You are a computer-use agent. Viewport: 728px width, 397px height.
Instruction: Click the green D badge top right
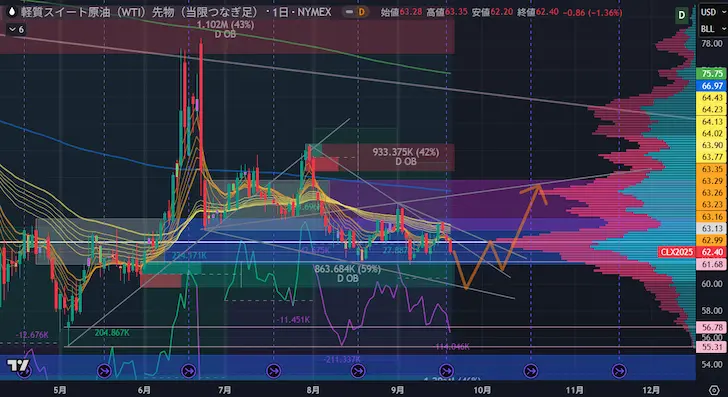[681, 15]
